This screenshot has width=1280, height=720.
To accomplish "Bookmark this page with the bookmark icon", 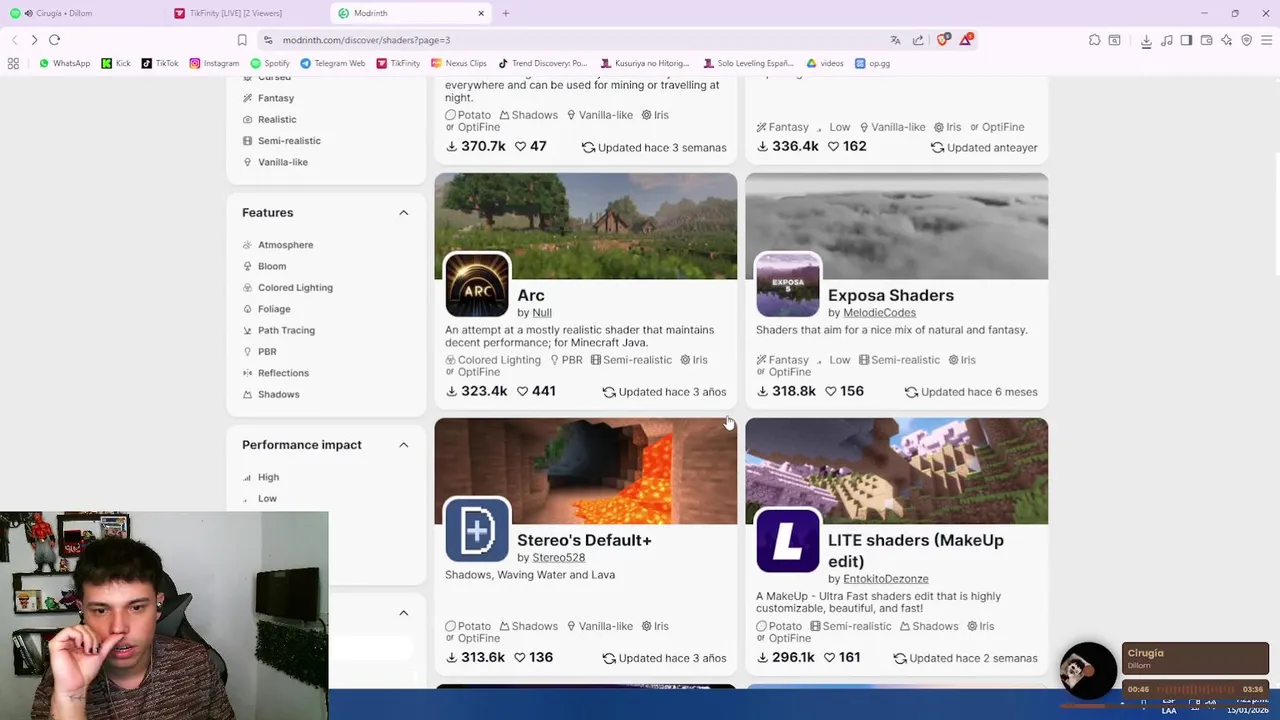I will pos(242,40).
